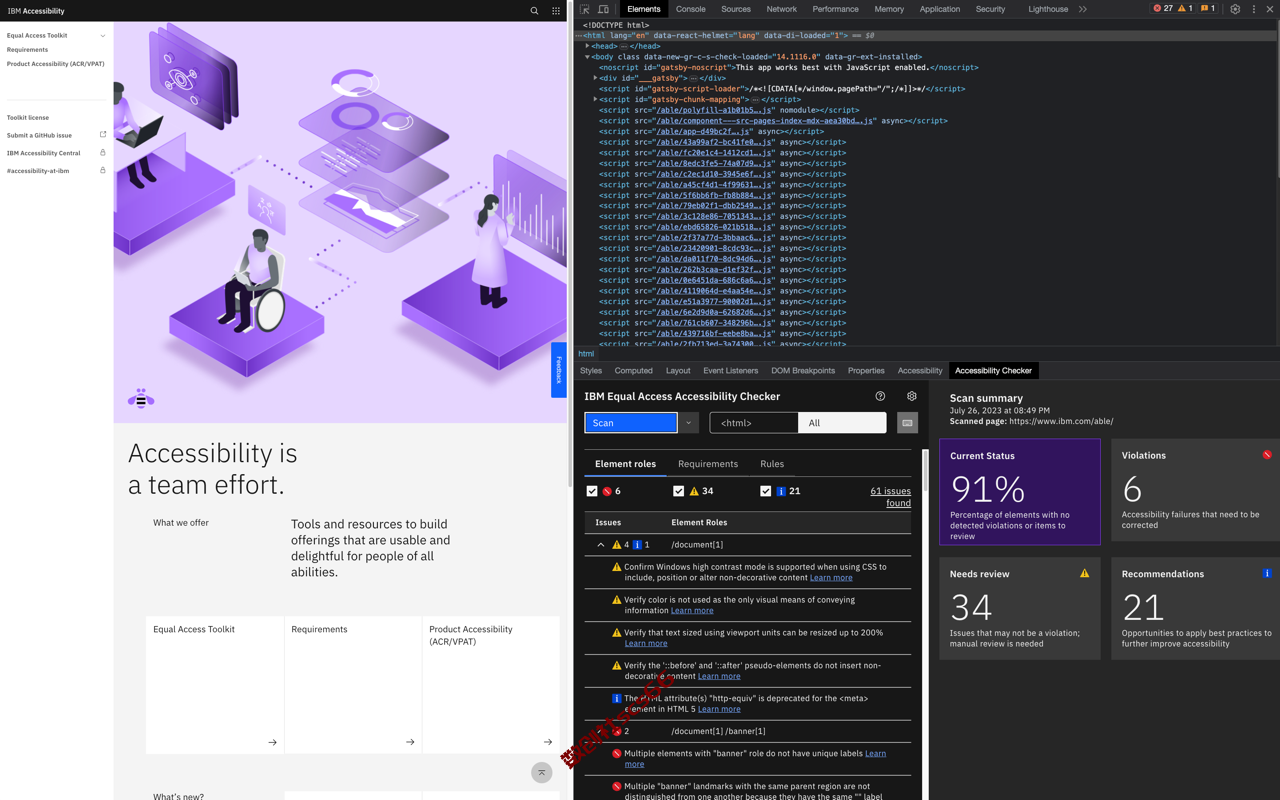1280x800 pixels.
Task: Click the warning icon on the Windows high contrast issue
Action: [x=616, y=567]
